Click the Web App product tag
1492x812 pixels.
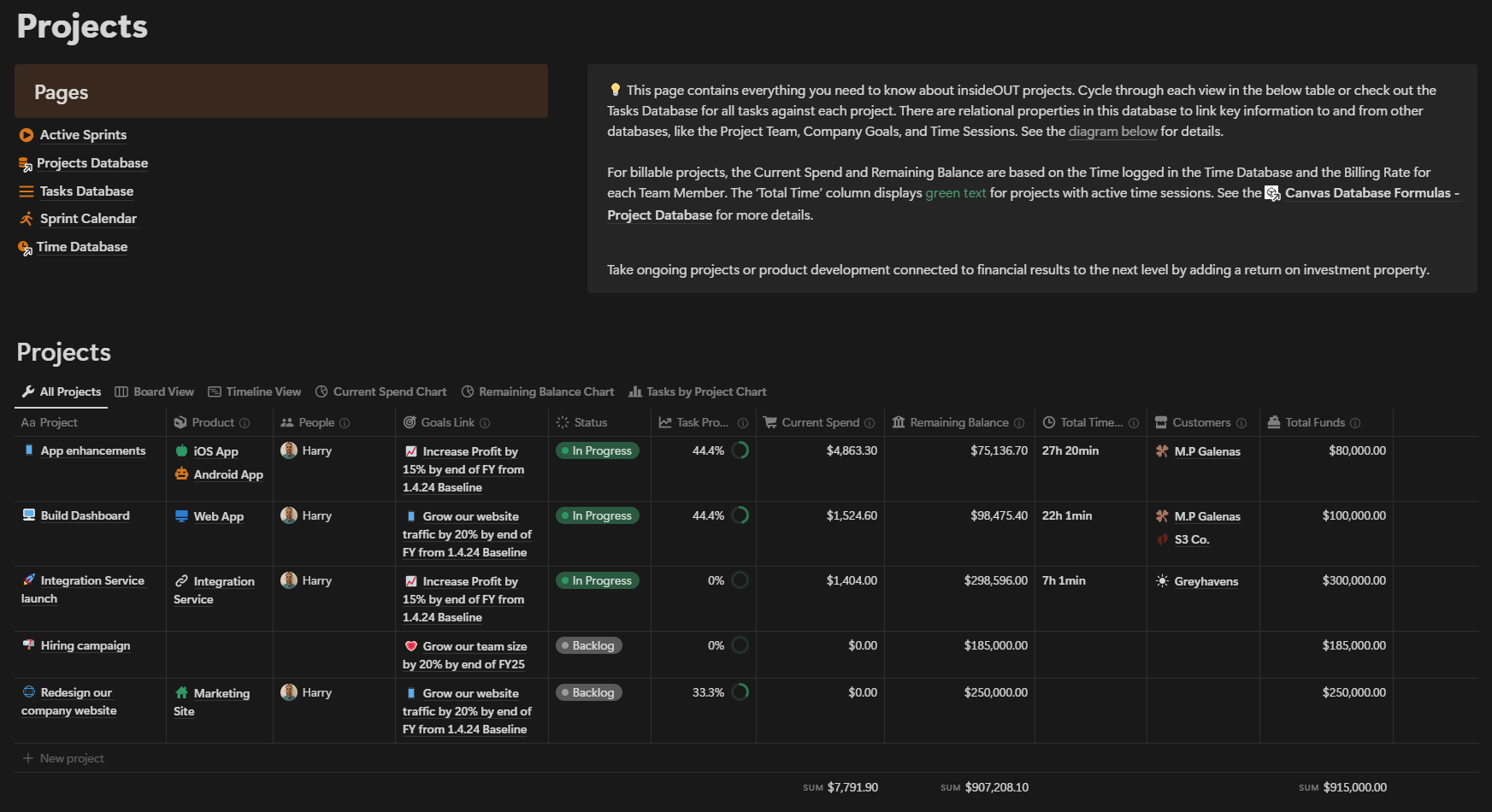[x=209, y=516]
